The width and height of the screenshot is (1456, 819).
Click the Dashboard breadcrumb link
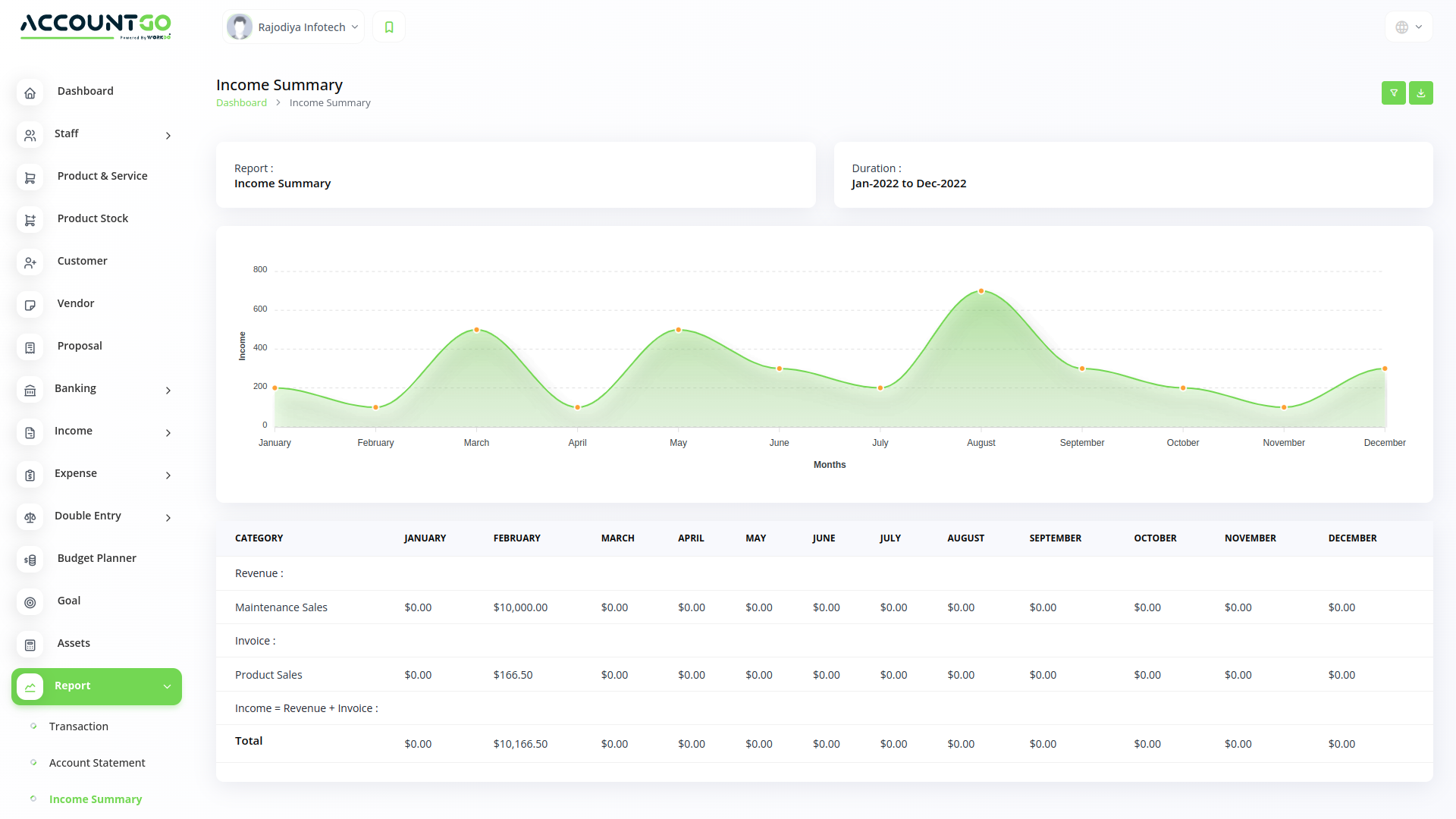[241, 102]
